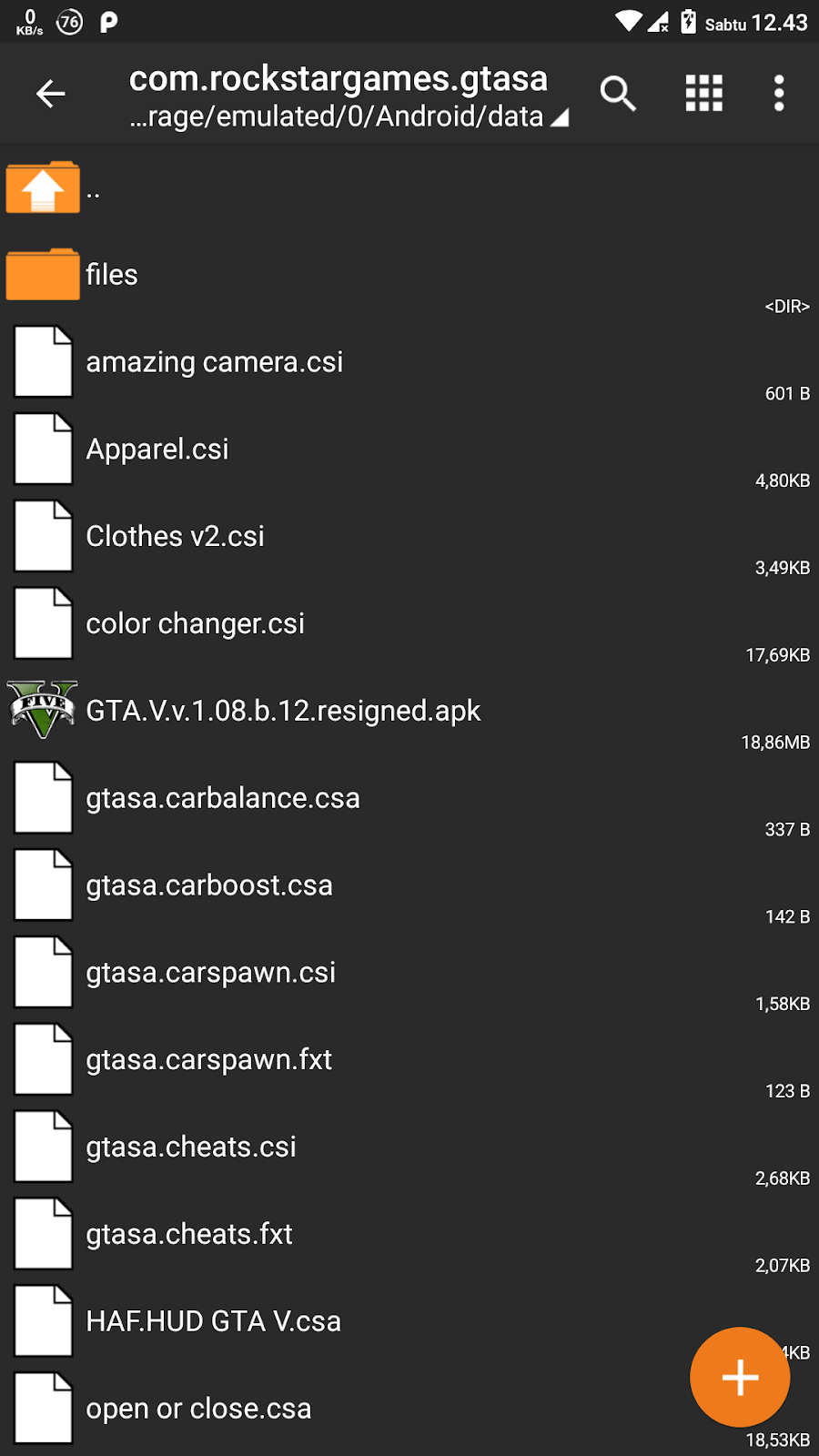Viewport: 819px width, 1456px height.
Task: Open HAF.HUD GTA V.csa file
Action: coord(213,1321)
